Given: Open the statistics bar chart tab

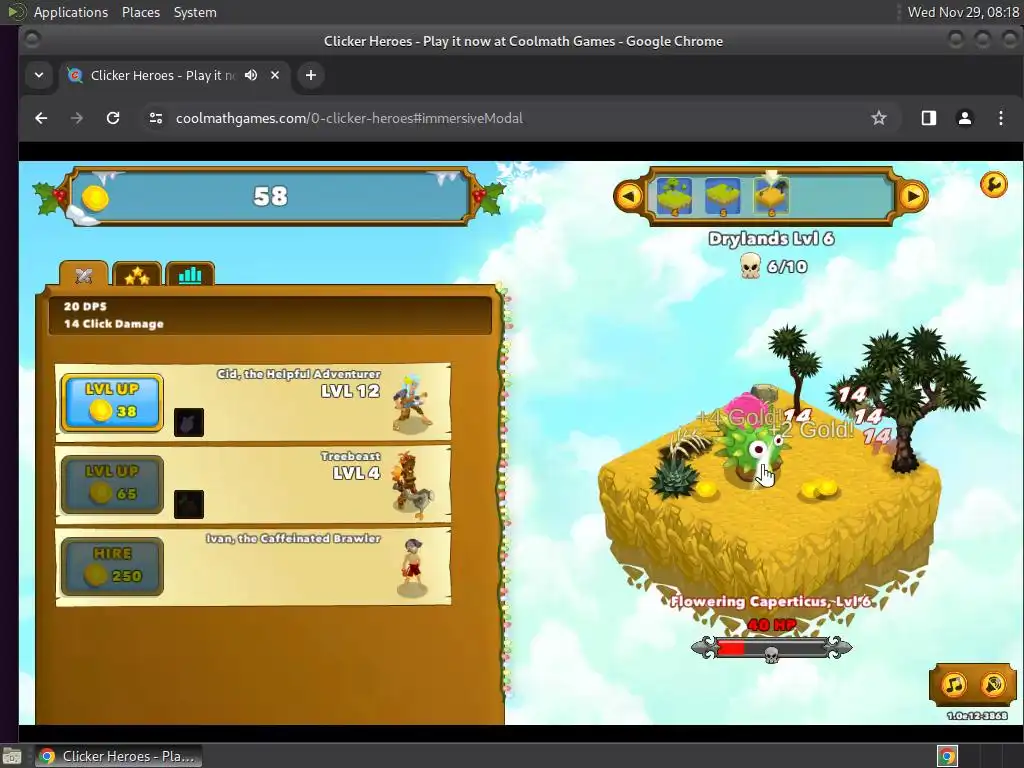Looking at the screenshot, I should (190, 275).
